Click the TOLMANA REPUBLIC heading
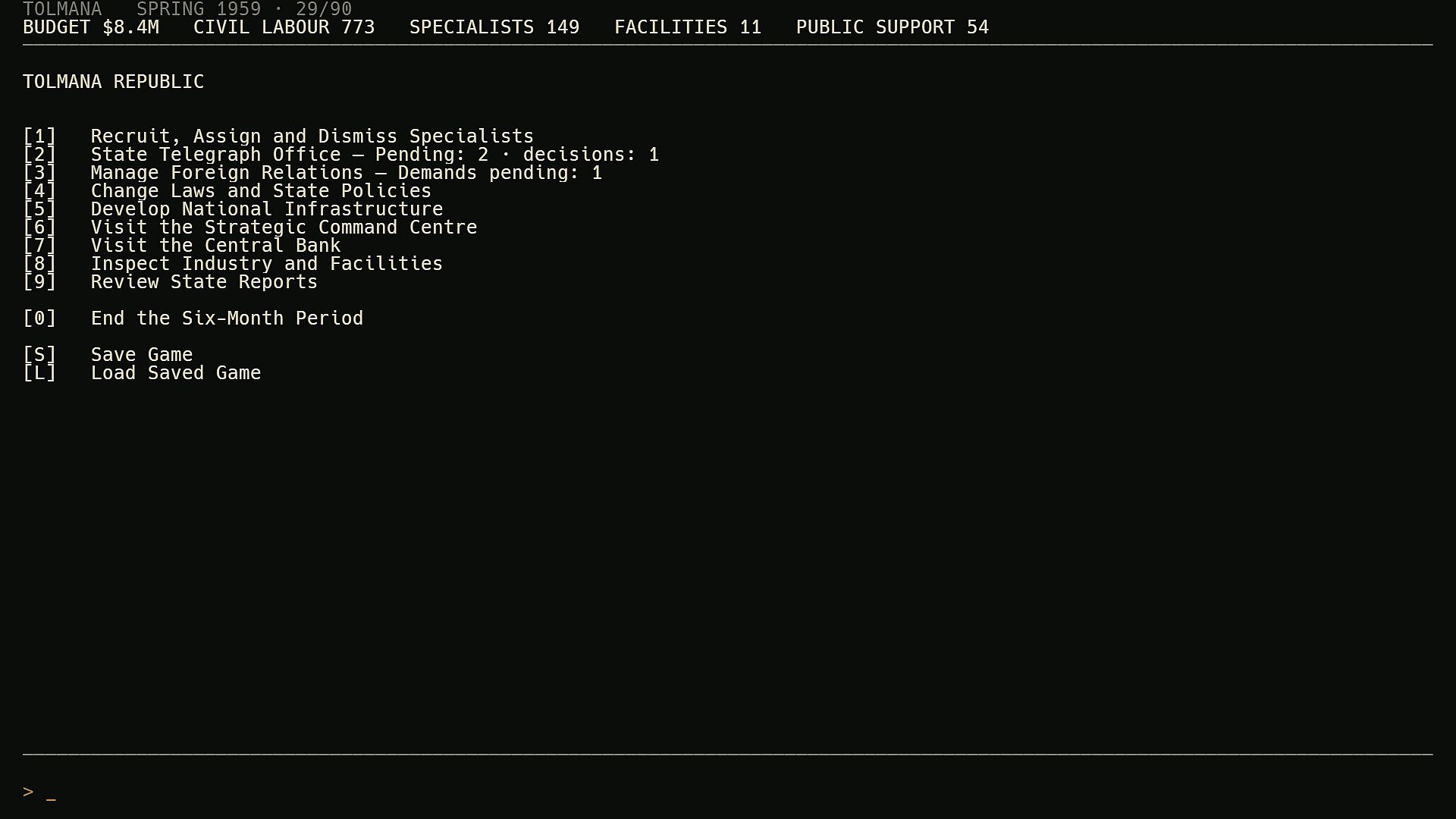The width and height of the screenshot is (1456, 819). point(114,82)
